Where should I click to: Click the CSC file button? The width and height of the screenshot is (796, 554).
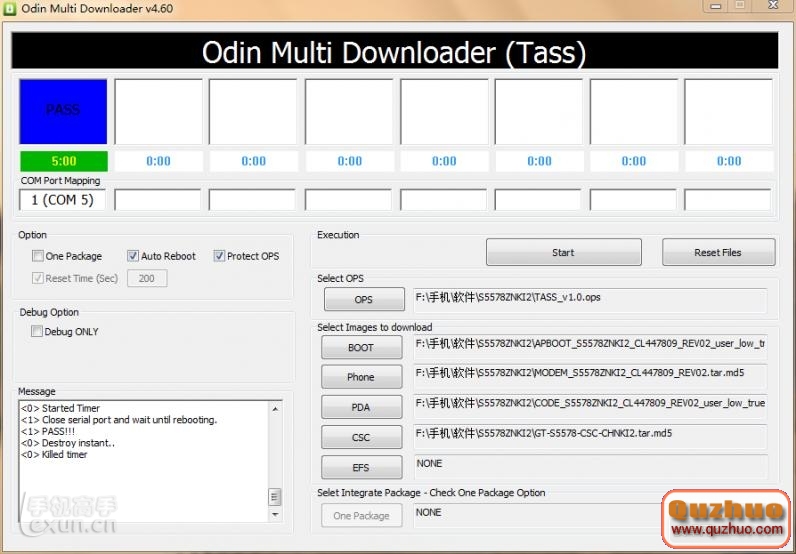point(361,437)
